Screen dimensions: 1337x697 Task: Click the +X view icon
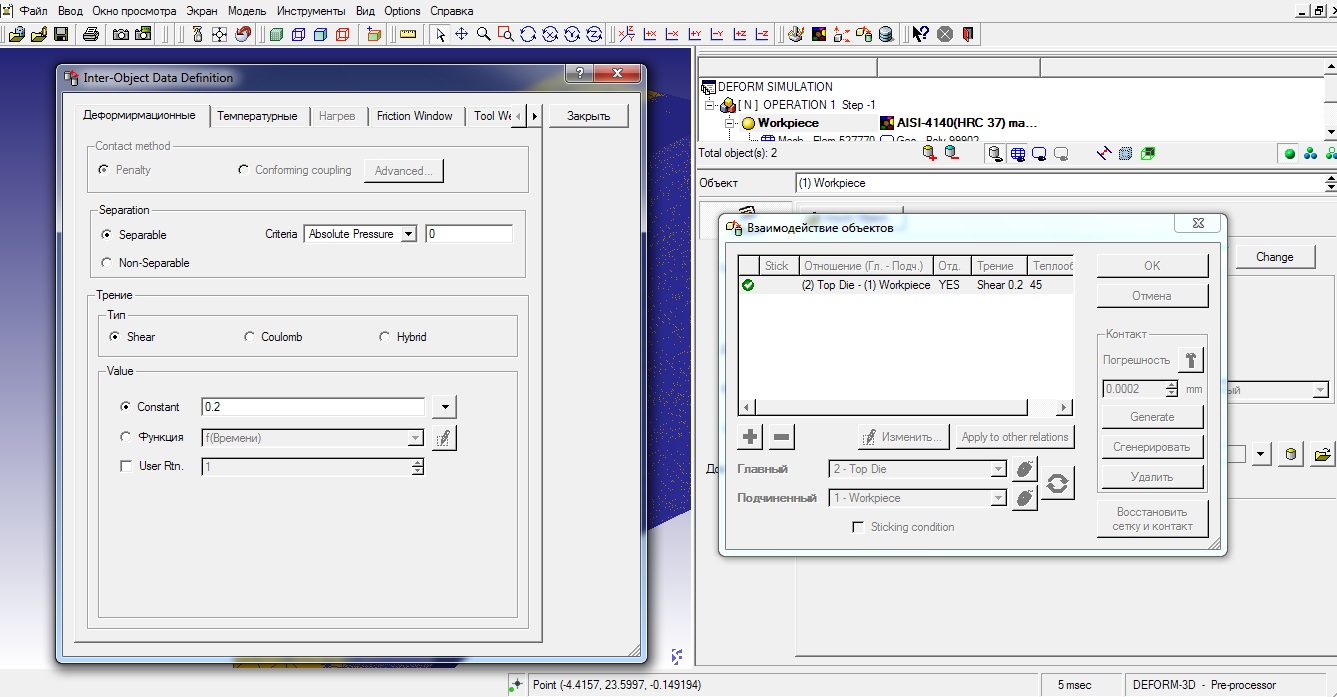click(650, 34)
